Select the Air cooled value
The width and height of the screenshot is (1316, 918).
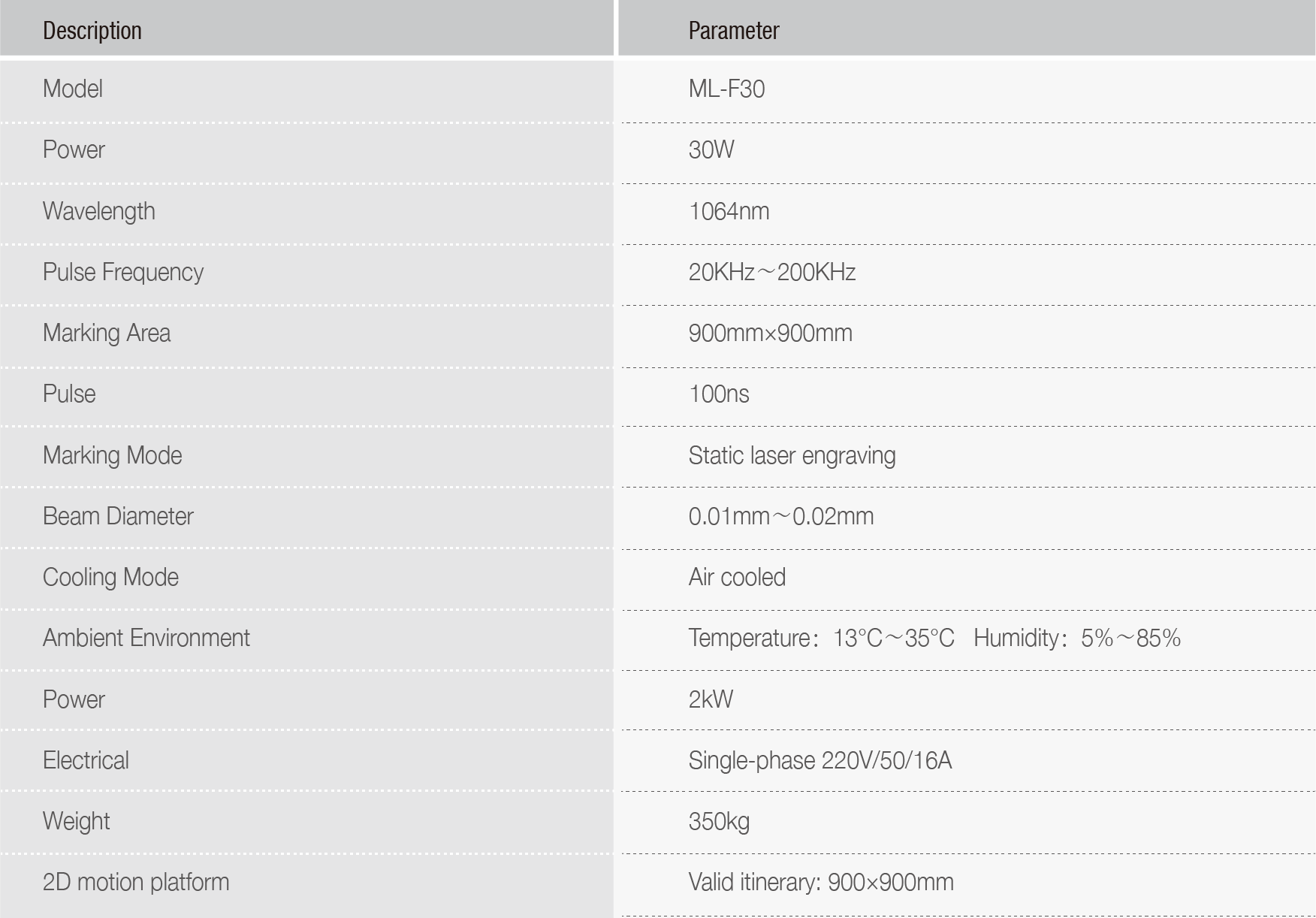click(737, 577)
